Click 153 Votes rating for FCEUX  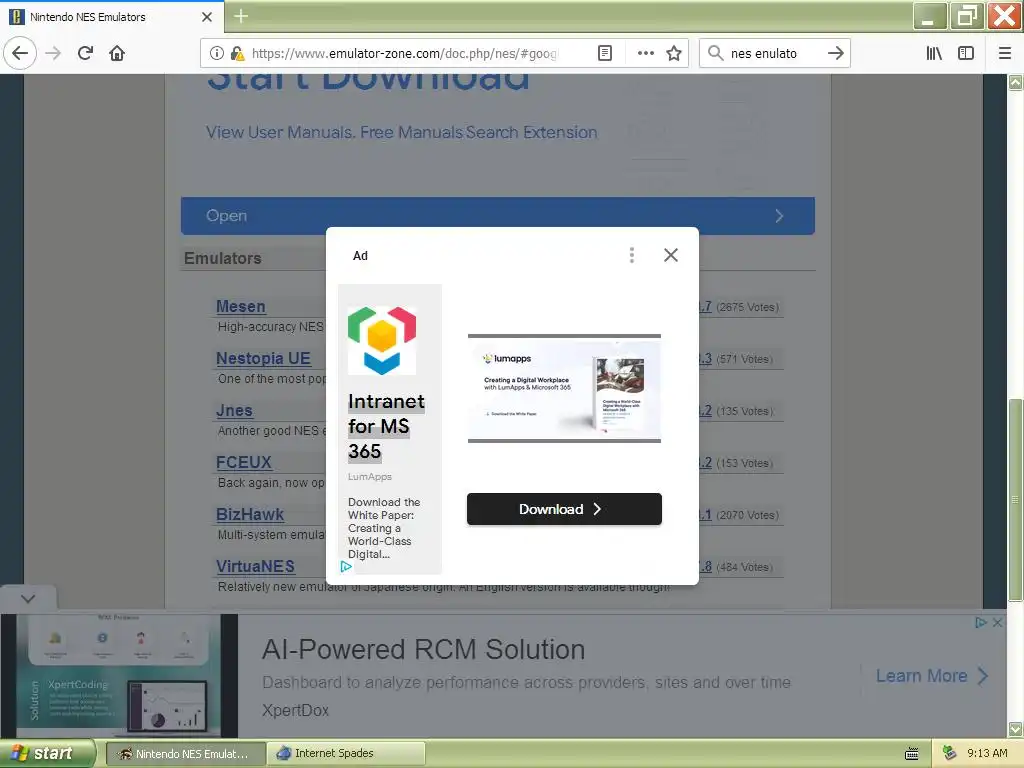[744, 463]
